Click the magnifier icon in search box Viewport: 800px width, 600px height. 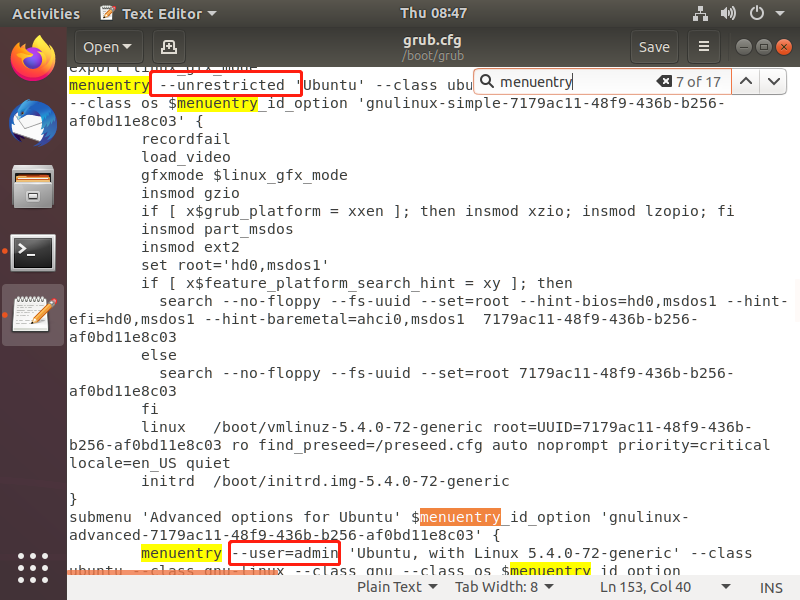pyautogui.click(x=487, y=81)
